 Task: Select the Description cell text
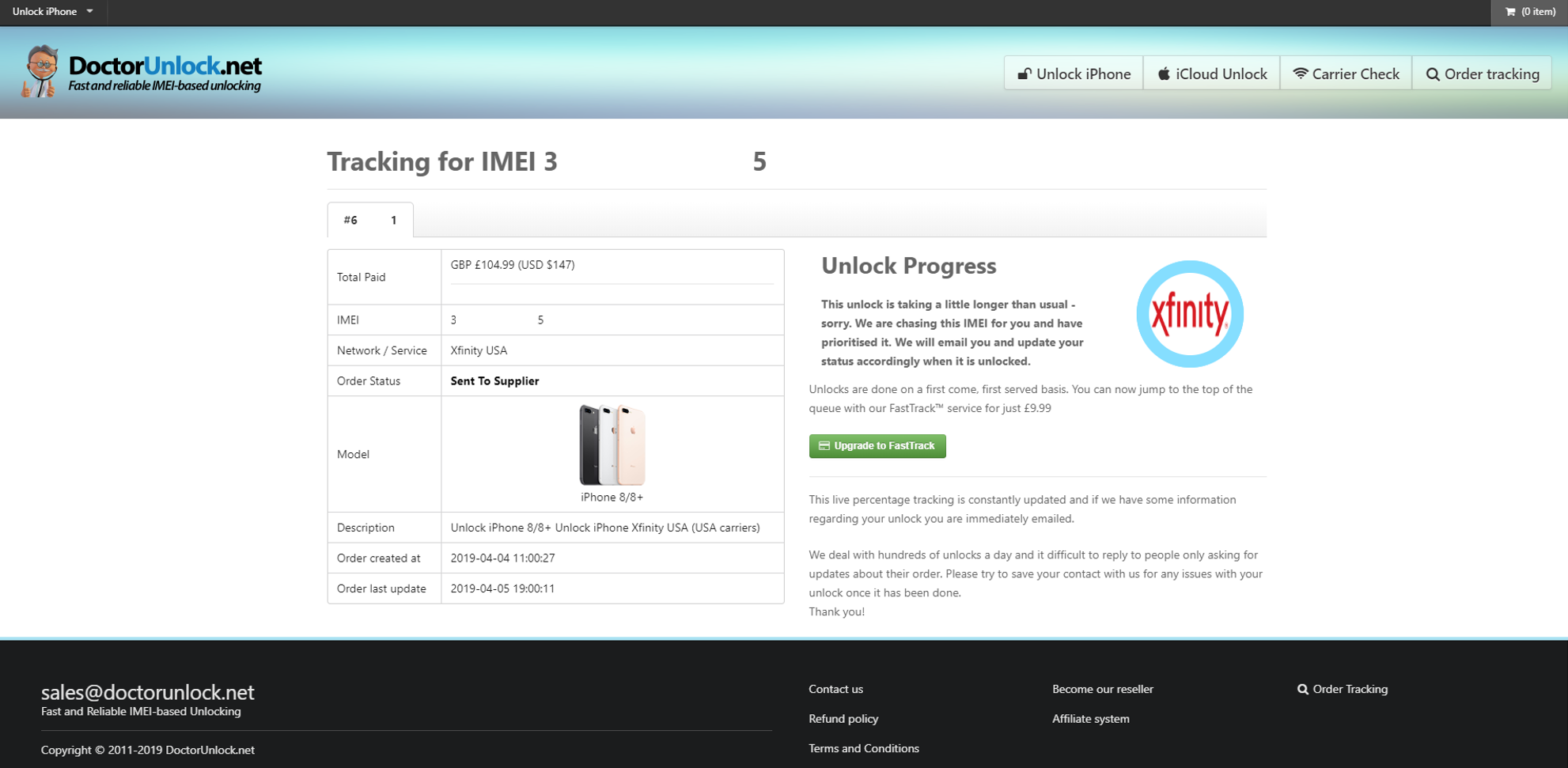pyautogui.click(x=605, y=528)
